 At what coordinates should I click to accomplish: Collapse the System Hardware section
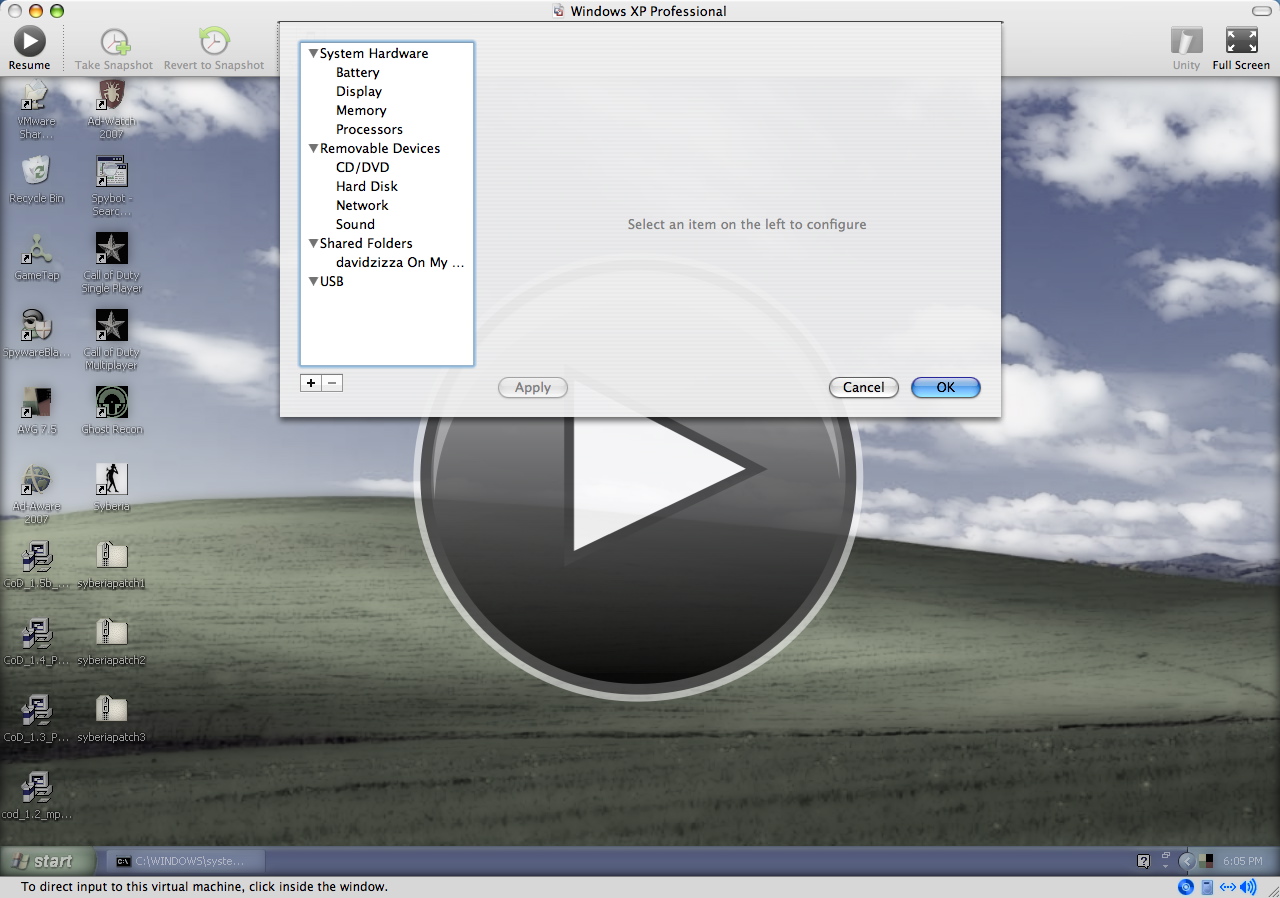coord(313,53)
